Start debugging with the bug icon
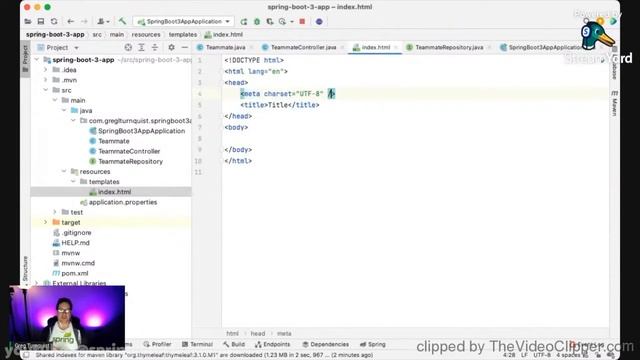 (x=257, y=21)
